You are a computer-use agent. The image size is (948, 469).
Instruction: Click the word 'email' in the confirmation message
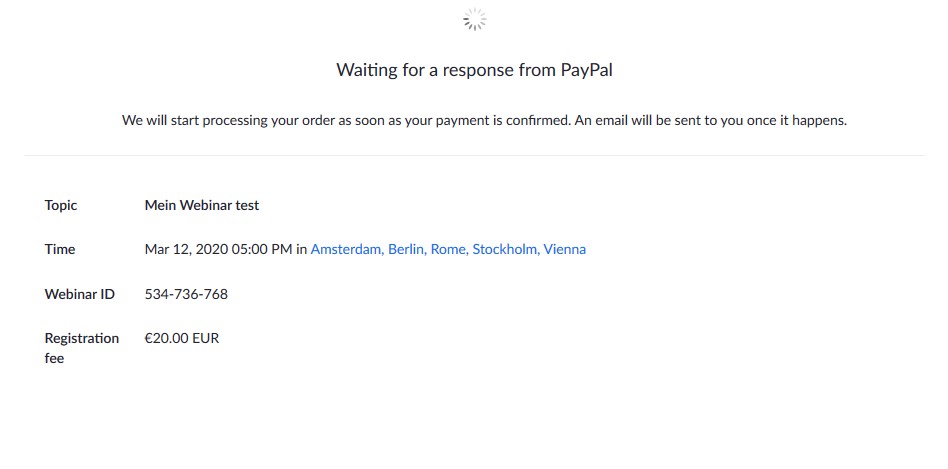click(x=611, y=120)
